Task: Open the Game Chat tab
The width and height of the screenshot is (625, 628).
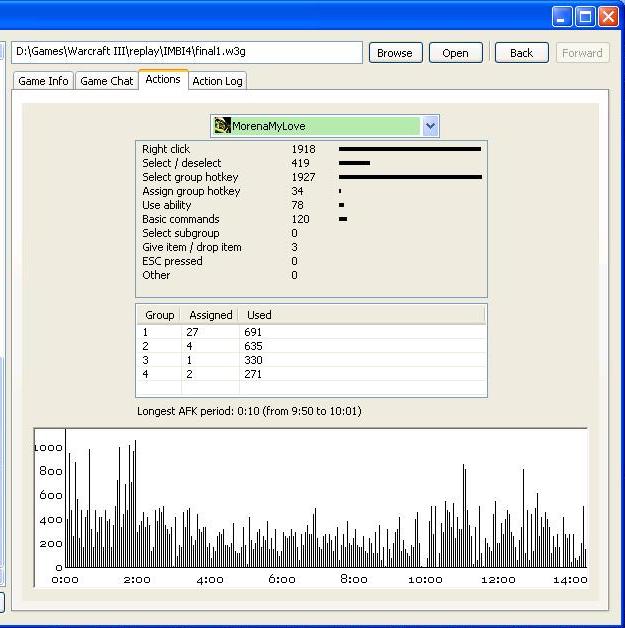Action: click(x=106, y=81)
